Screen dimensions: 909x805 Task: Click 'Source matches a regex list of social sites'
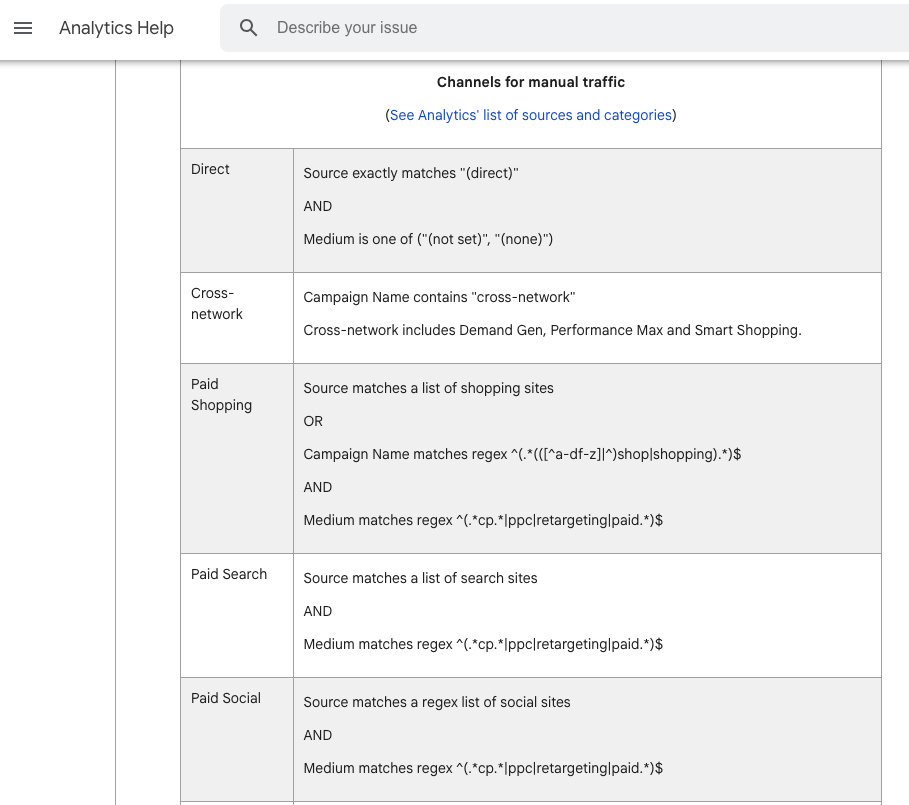pyautogui.click(x=437, y=702)
